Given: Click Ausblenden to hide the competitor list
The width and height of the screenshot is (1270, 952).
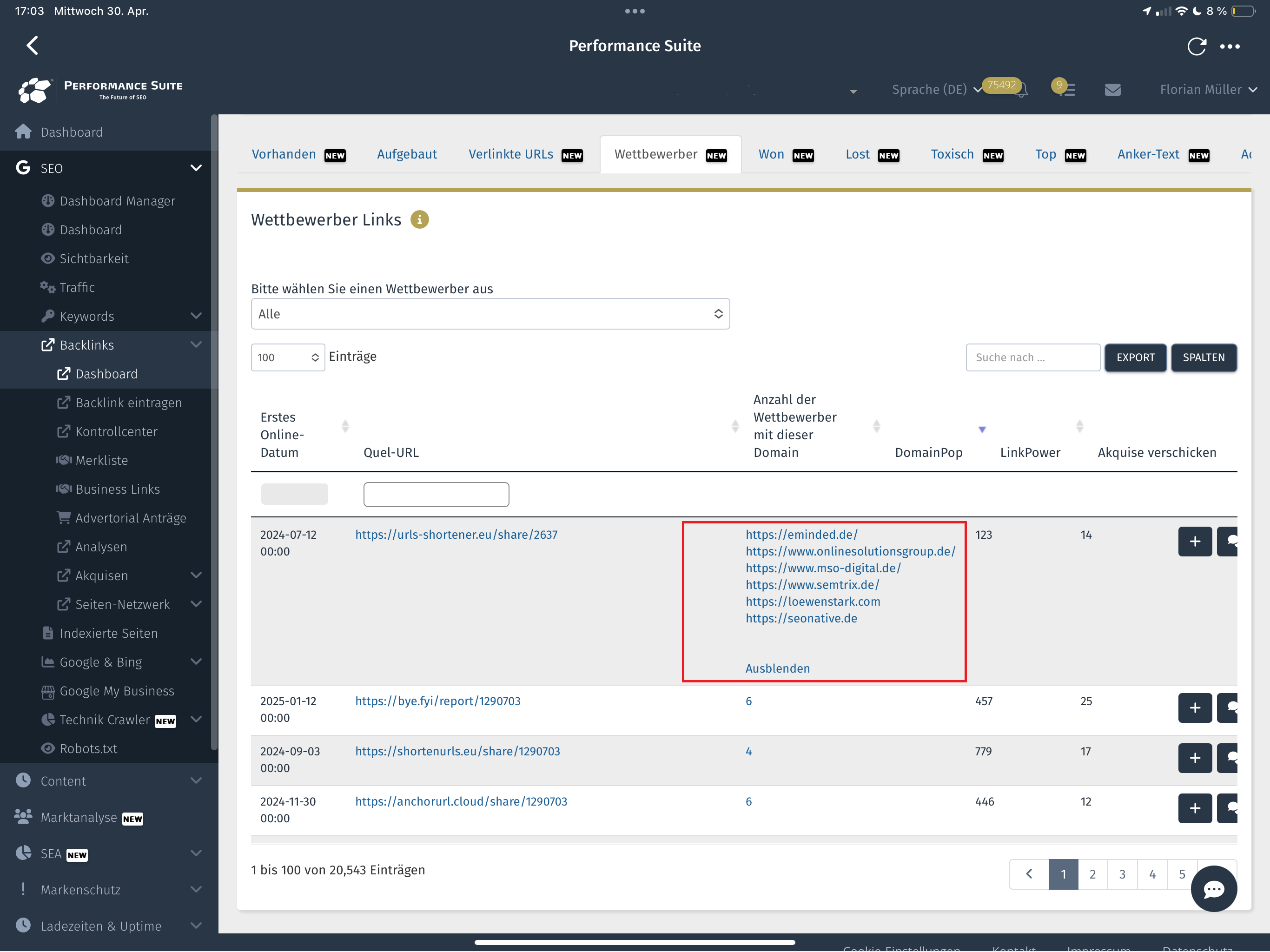Looking at the screenshot, I should (777, 668).
